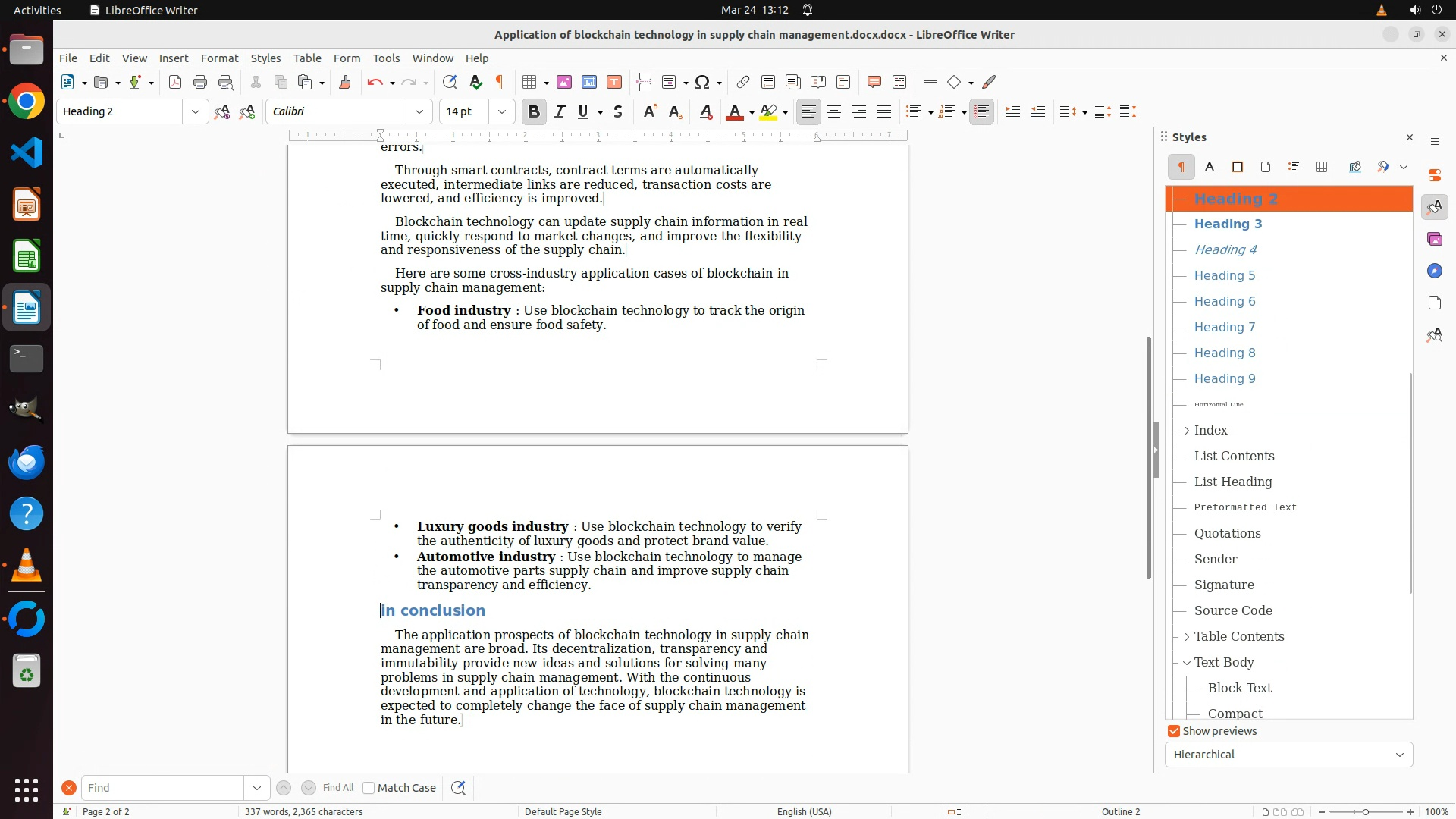Click the Export as PDF icon
This screenshot has width=1456, height=819.
[175, 82]
